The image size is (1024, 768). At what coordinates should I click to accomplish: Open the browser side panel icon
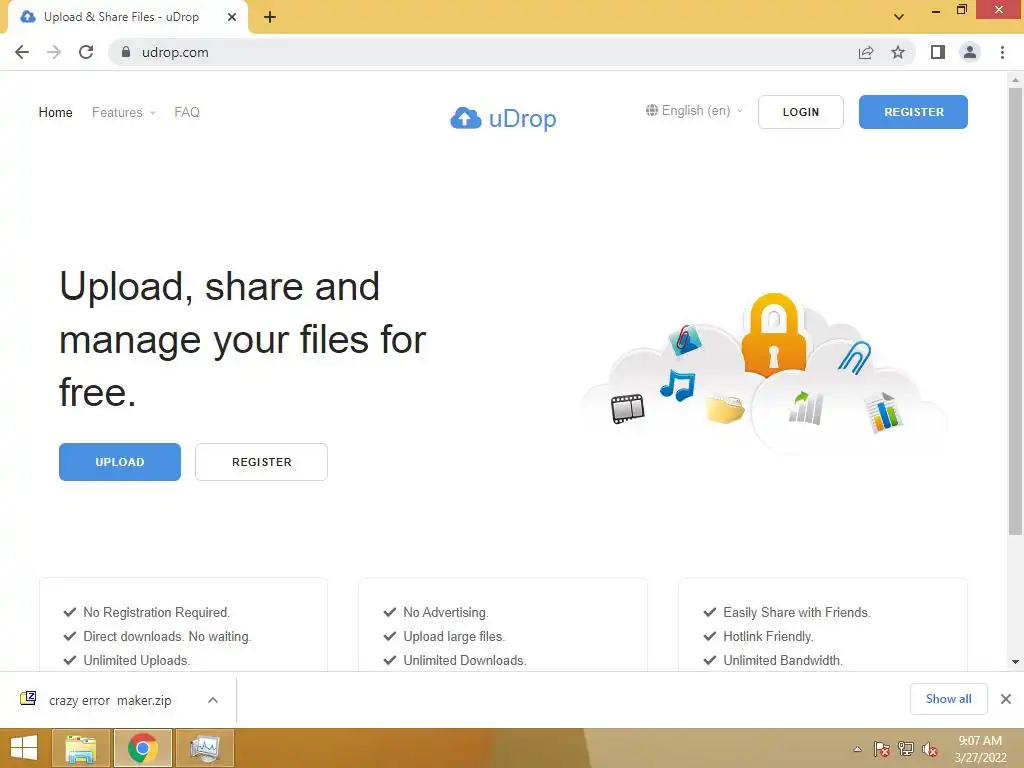(938, 52)
